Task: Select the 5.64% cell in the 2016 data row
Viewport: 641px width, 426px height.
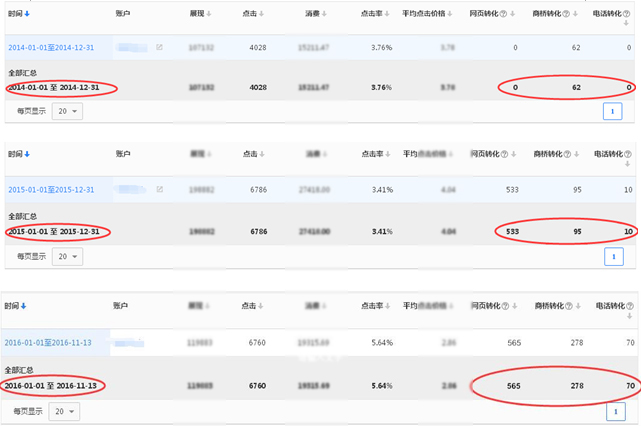Action: [x=382, y=343]
